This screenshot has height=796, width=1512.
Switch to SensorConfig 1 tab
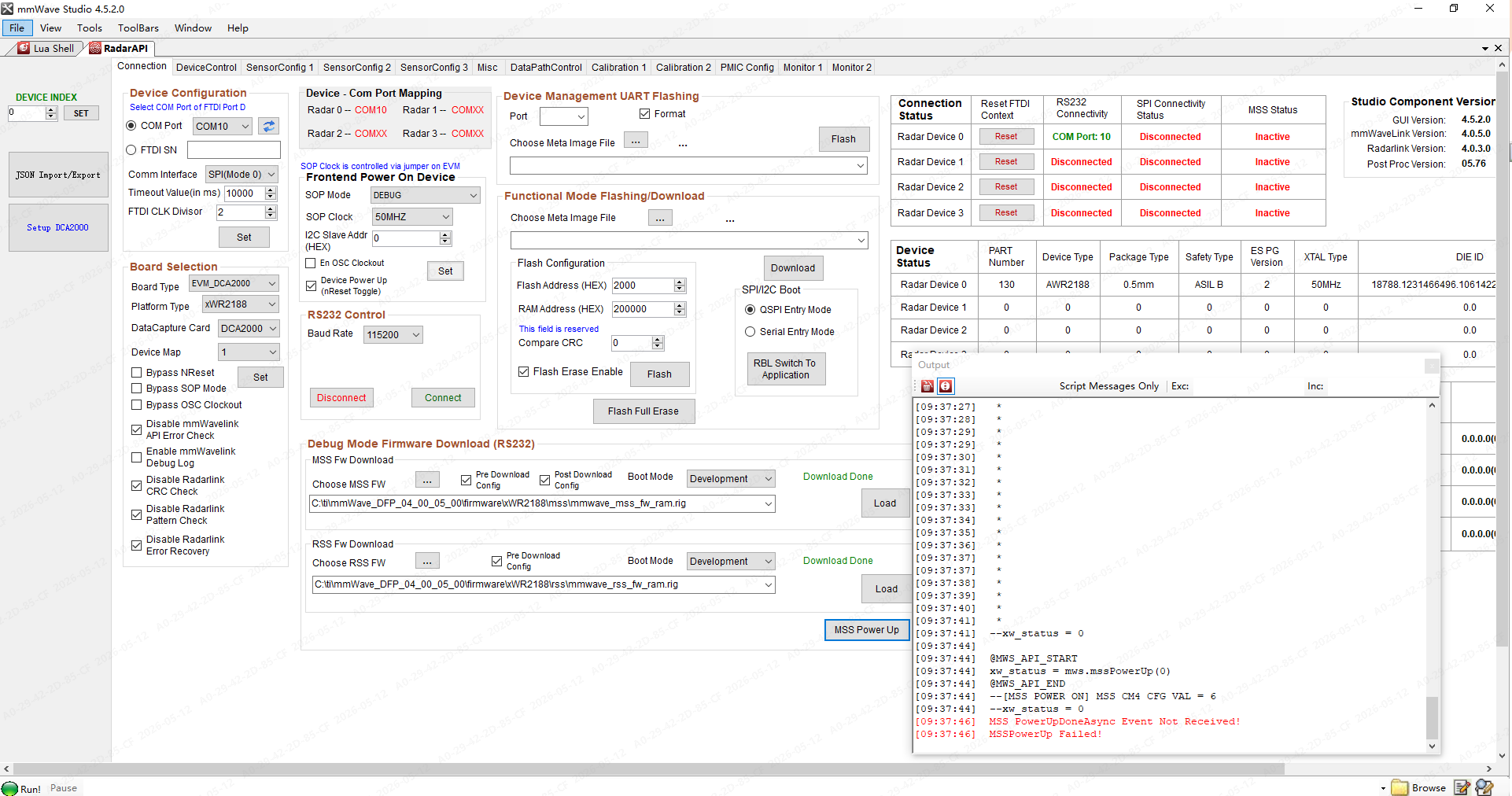(279, 68)
